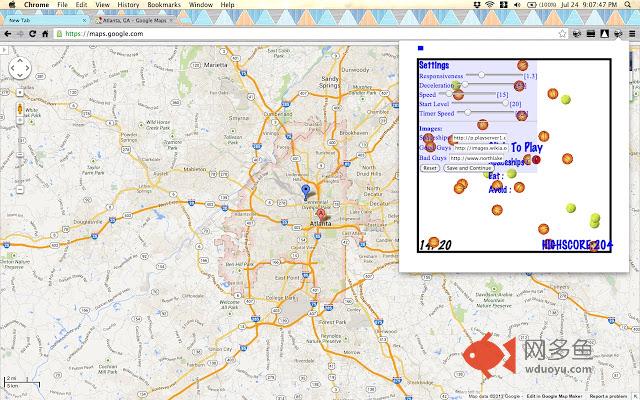The width and height of the screenshot is (640, 400).
Task: Switch to the New Tab tab
Action: [x=45, y=20]
